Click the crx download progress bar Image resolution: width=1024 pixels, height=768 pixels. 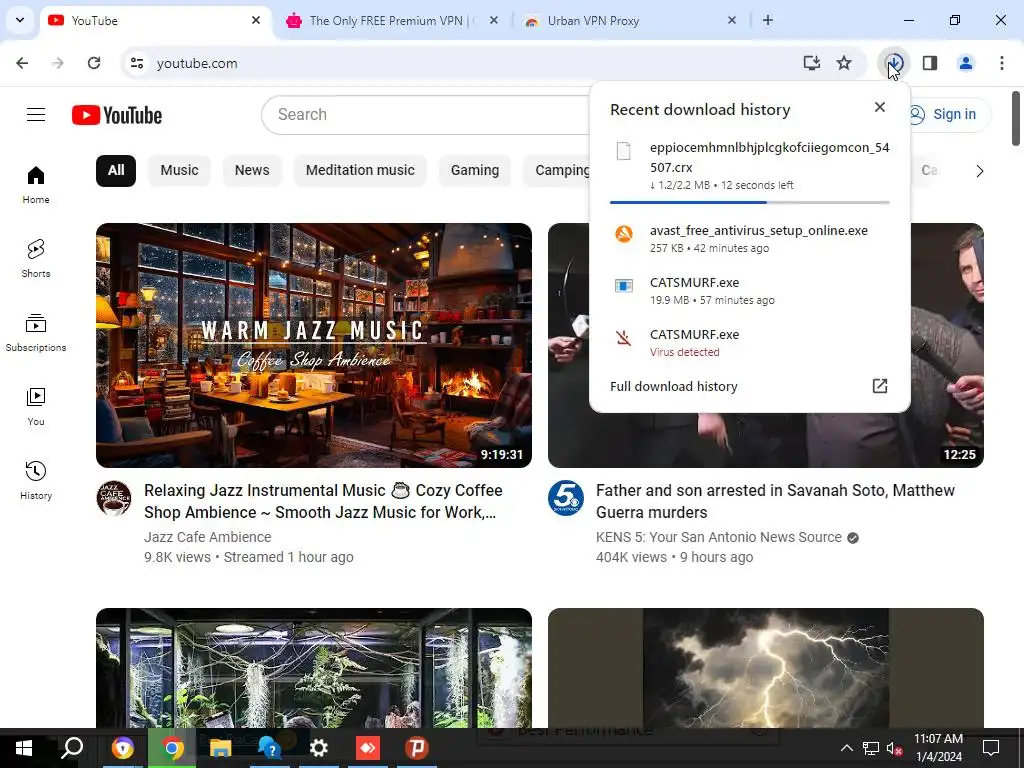749,202
